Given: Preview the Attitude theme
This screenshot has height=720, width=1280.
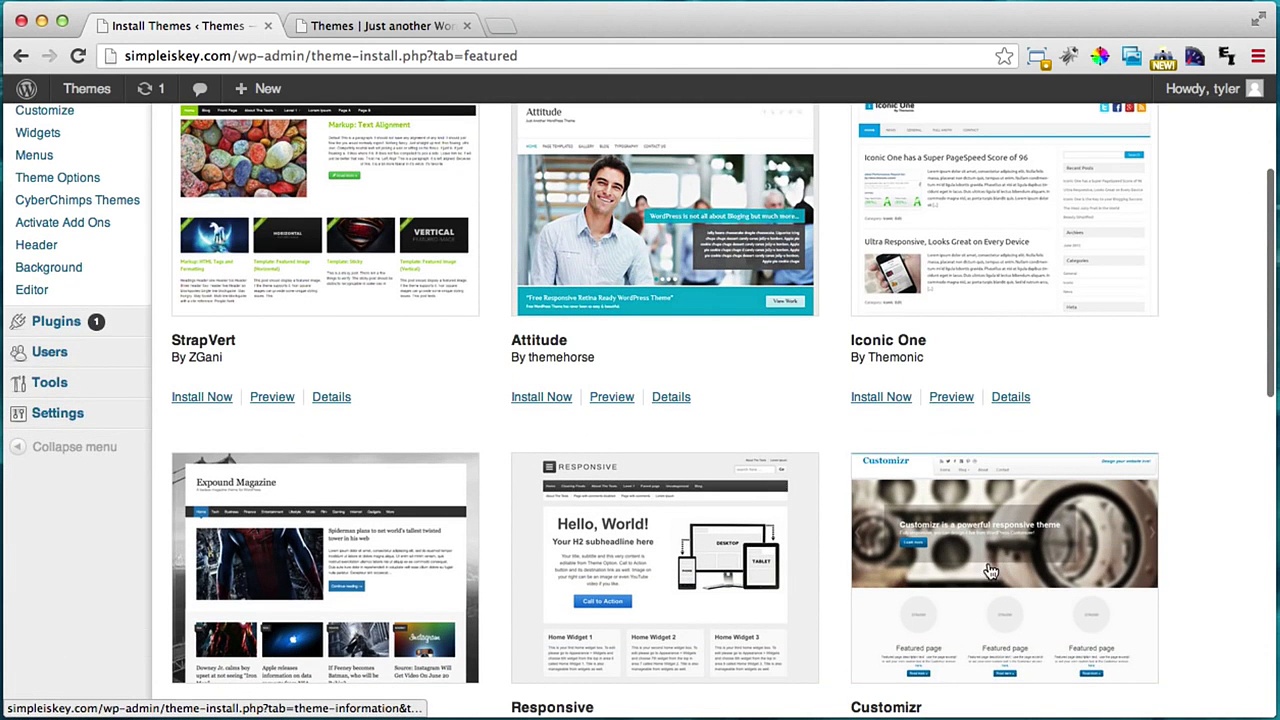Looking at the screenshot, I should coord(612,397).
